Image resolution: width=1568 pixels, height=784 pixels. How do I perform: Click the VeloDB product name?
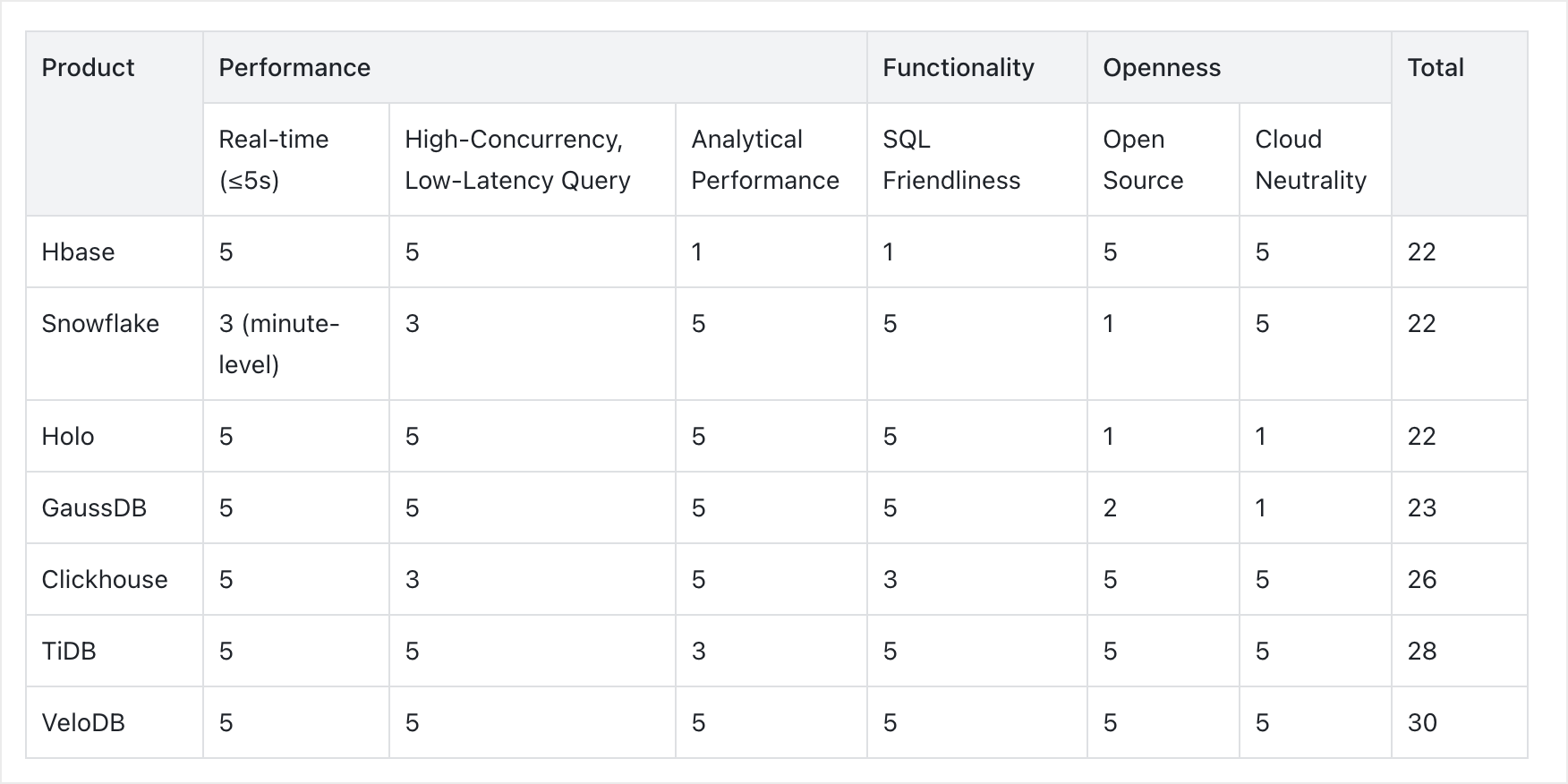[83, 723]
